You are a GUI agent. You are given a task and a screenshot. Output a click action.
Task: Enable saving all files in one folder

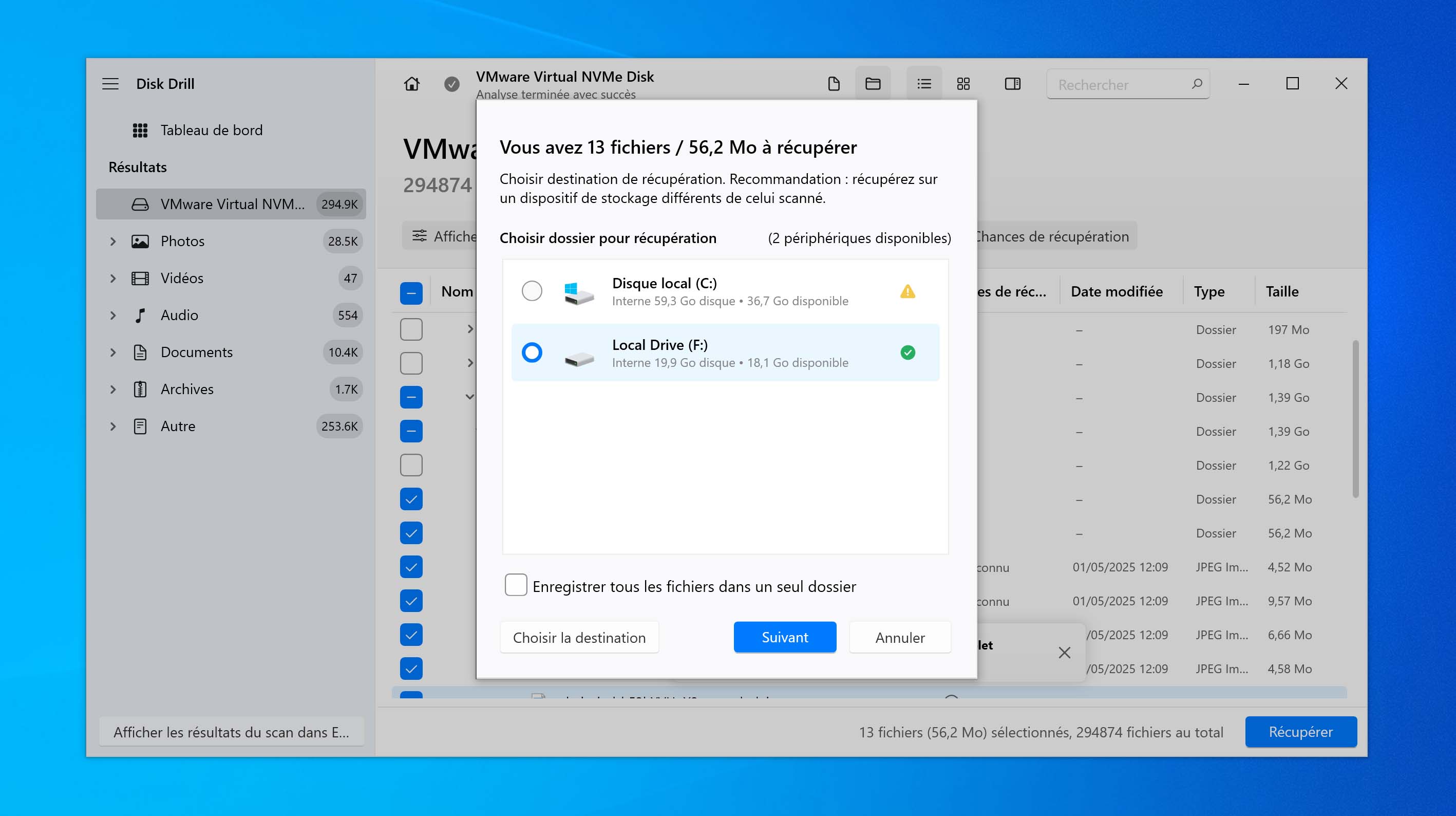tap(516, 585)
